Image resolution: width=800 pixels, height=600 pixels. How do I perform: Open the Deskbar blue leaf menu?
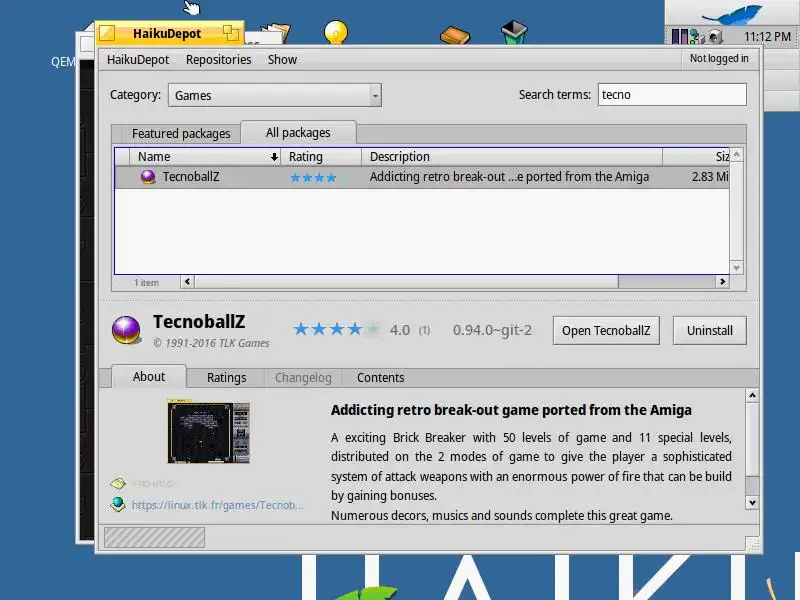(732, 14)
